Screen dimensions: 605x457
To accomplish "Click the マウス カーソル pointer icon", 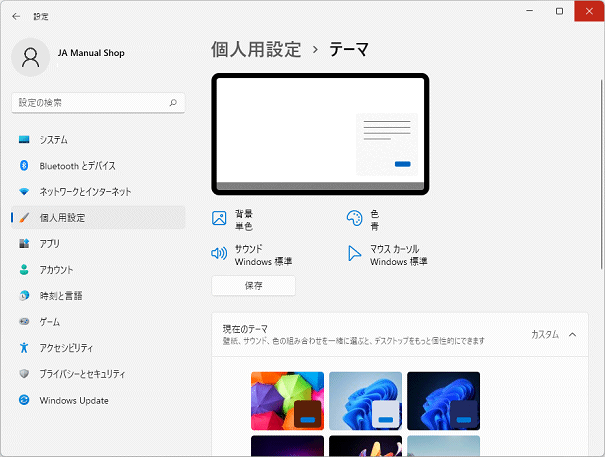I will point(354,253).
